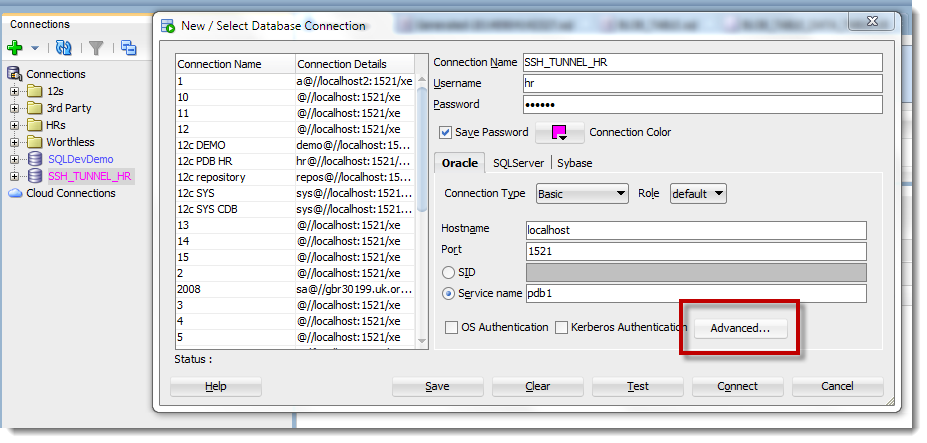The height and width of the screenshot is (443, 927).
Task: Select the SID radio button
Action: click(x=449, y=273)
